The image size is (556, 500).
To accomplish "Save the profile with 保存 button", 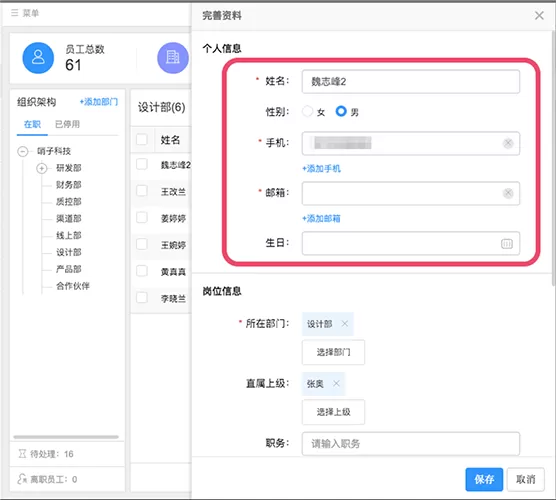I will click(x=484, y=479).
